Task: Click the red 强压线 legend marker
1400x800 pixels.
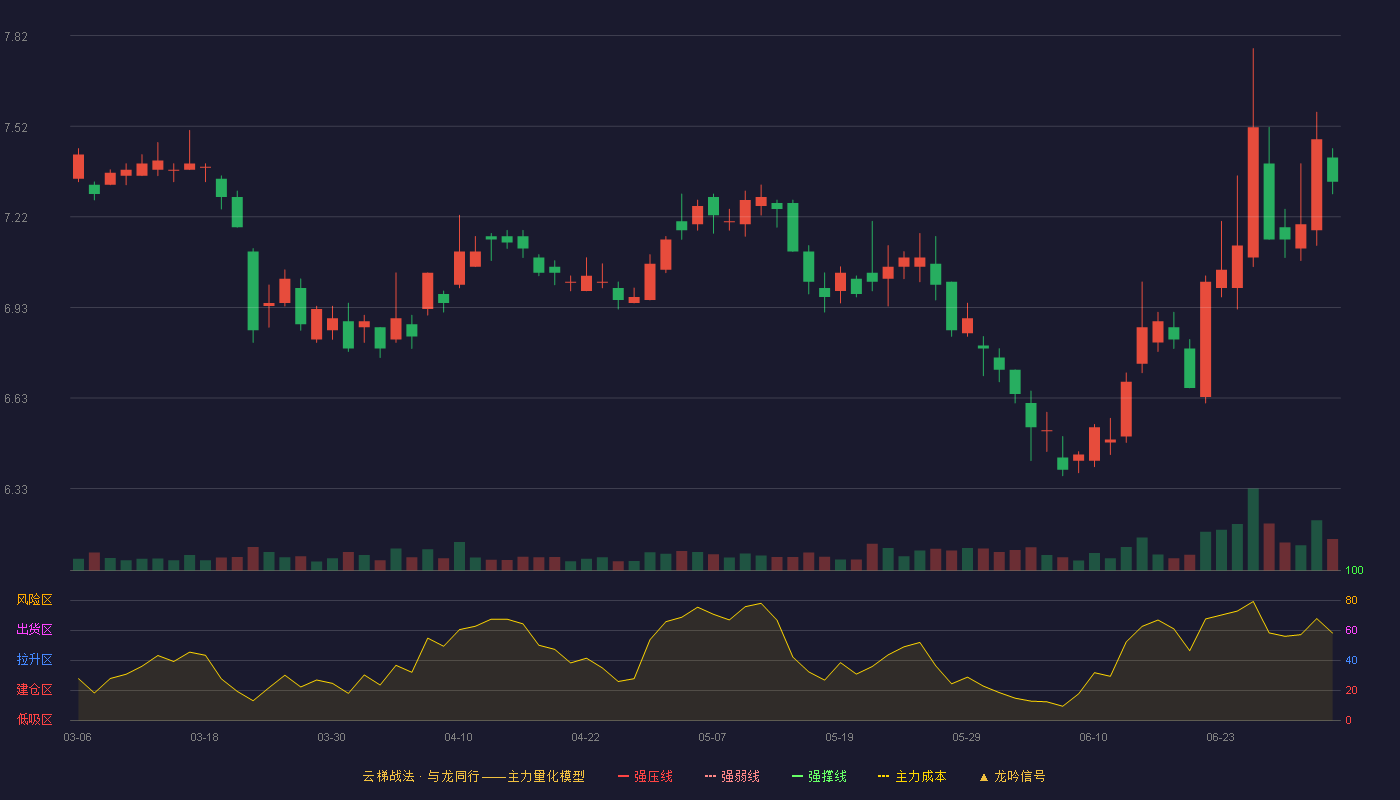Action: [x=623, y=776]
